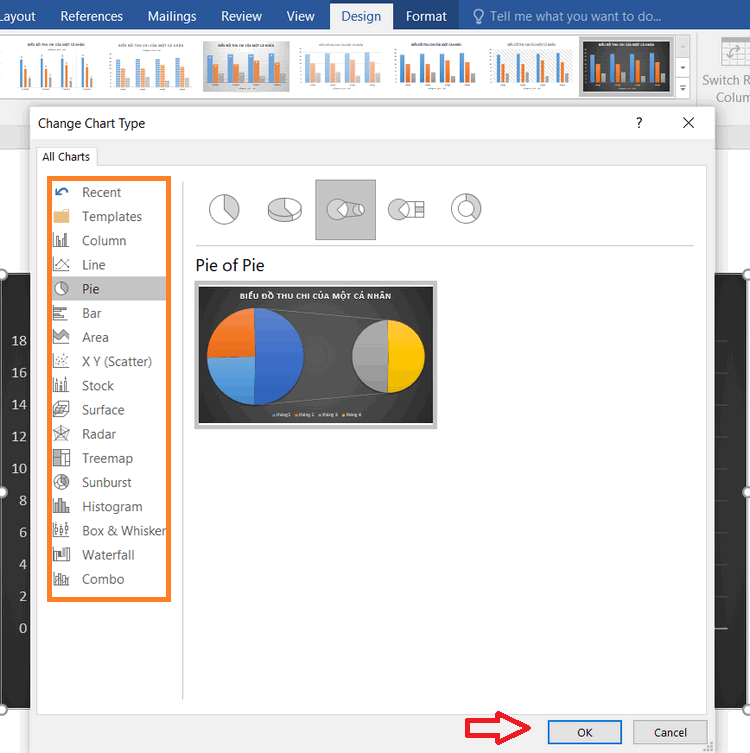Select the basic Pie chart subtype icon
The width and height of the screenshot is (750, 753).
pos(224,209)
